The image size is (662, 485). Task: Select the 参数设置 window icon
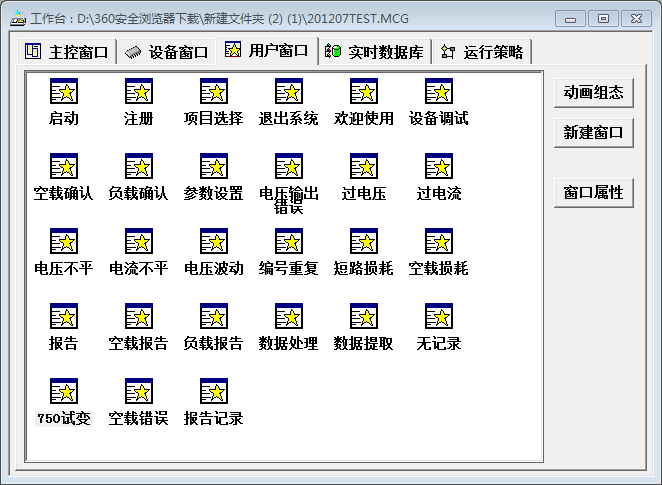pos(214,167)
